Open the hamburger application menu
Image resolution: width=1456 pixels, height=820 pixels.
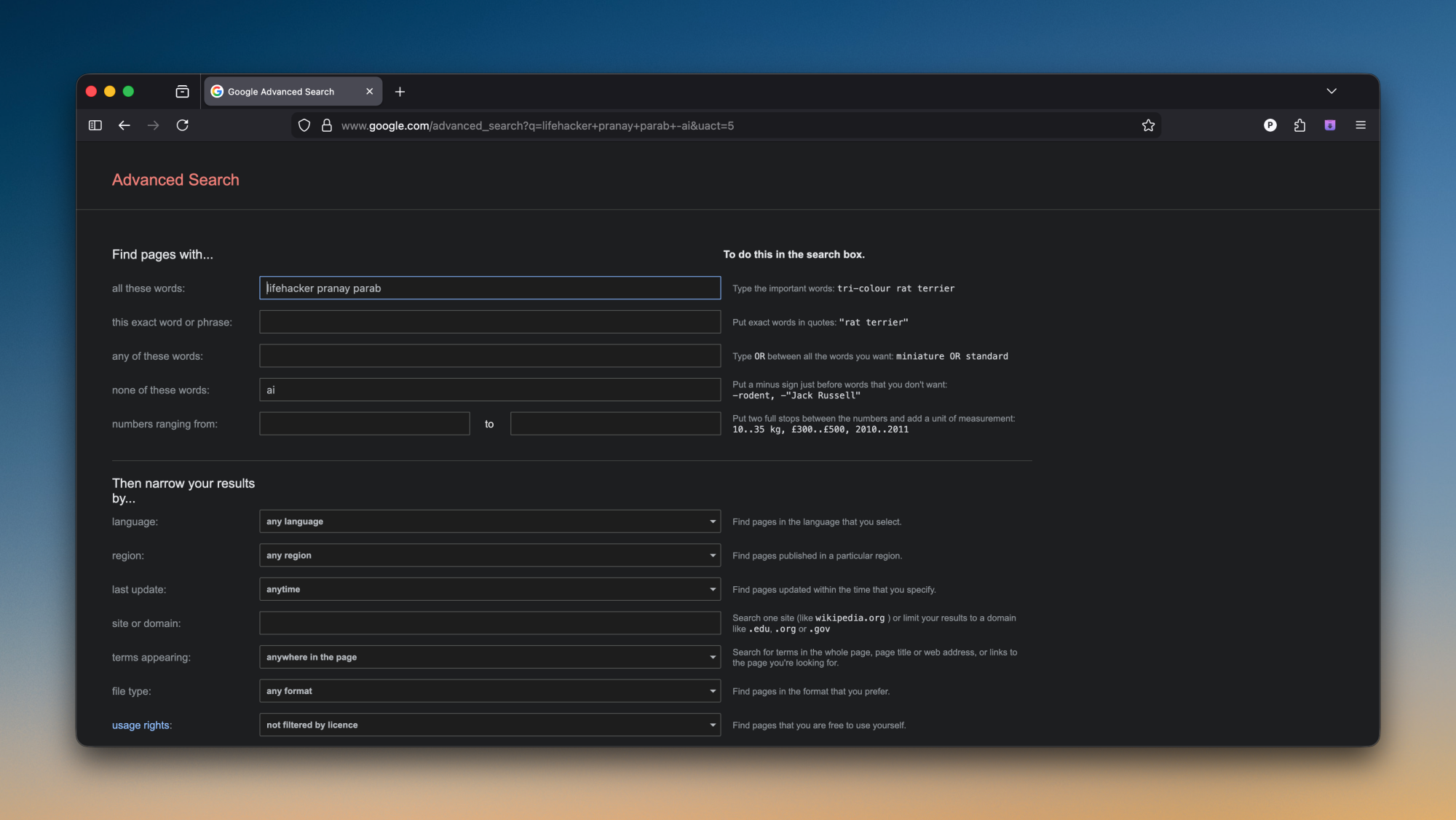[1360, 125]
